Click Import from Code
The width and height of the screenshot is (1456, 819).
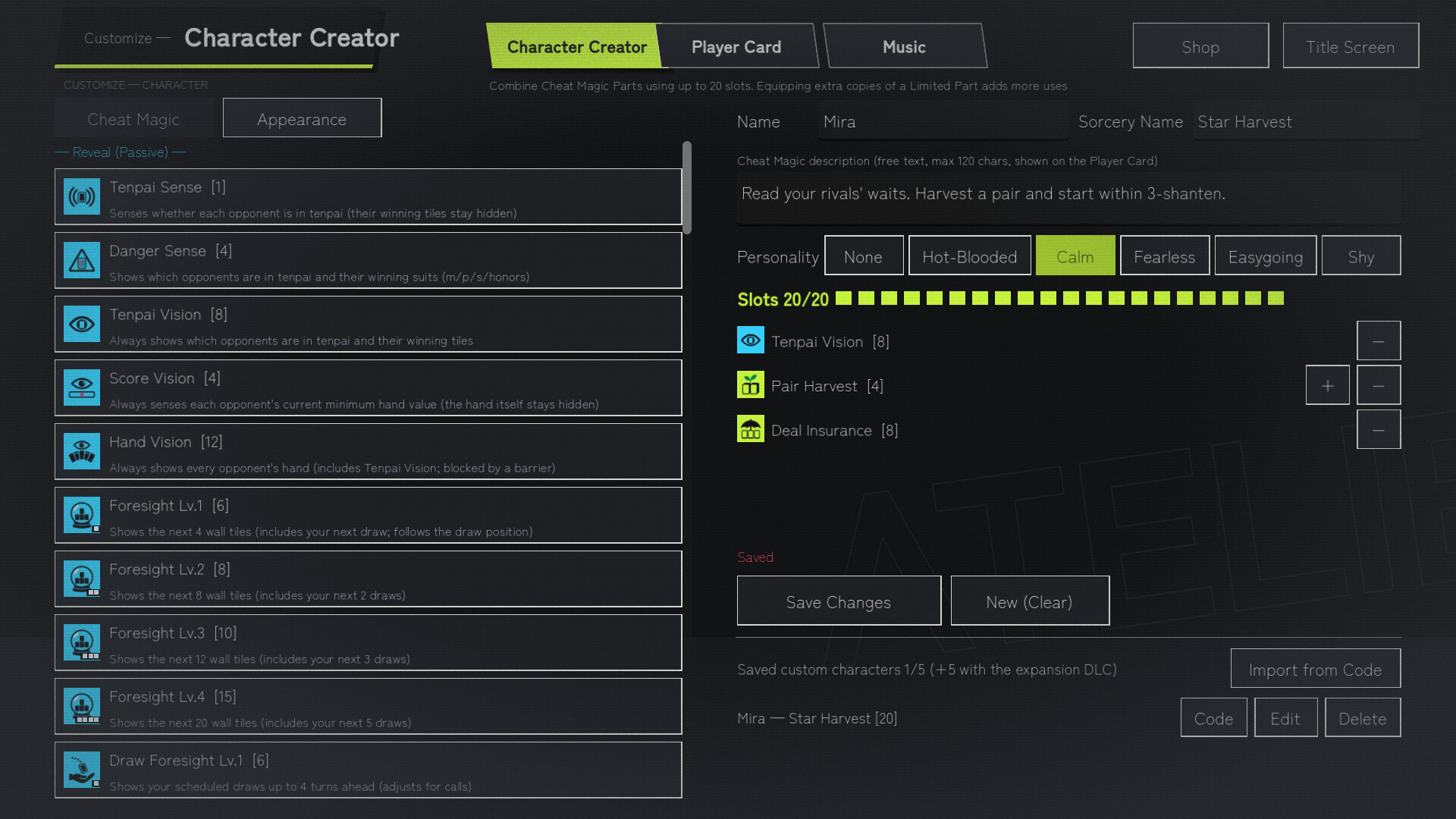coord(1316,669)
